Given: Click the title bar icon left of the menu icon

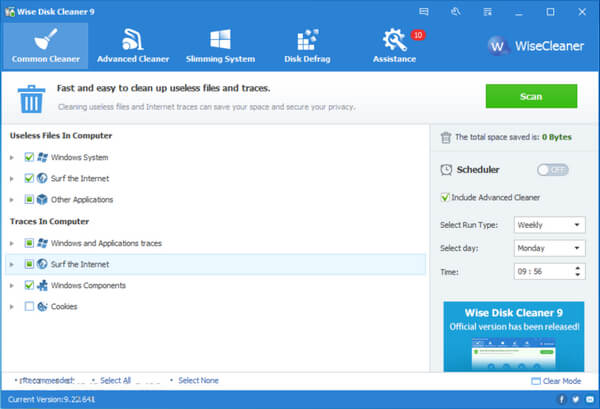Looking at the screenshot, I should tap(455, 12).
